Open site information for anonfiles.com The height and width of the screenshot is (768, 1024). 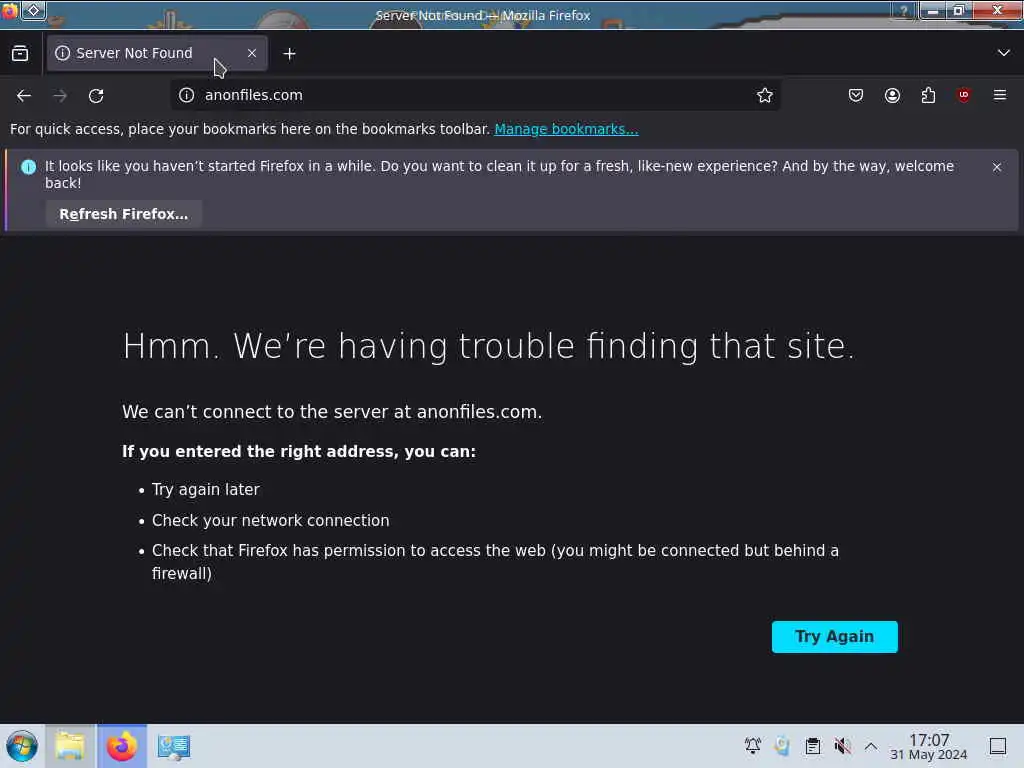187,95
